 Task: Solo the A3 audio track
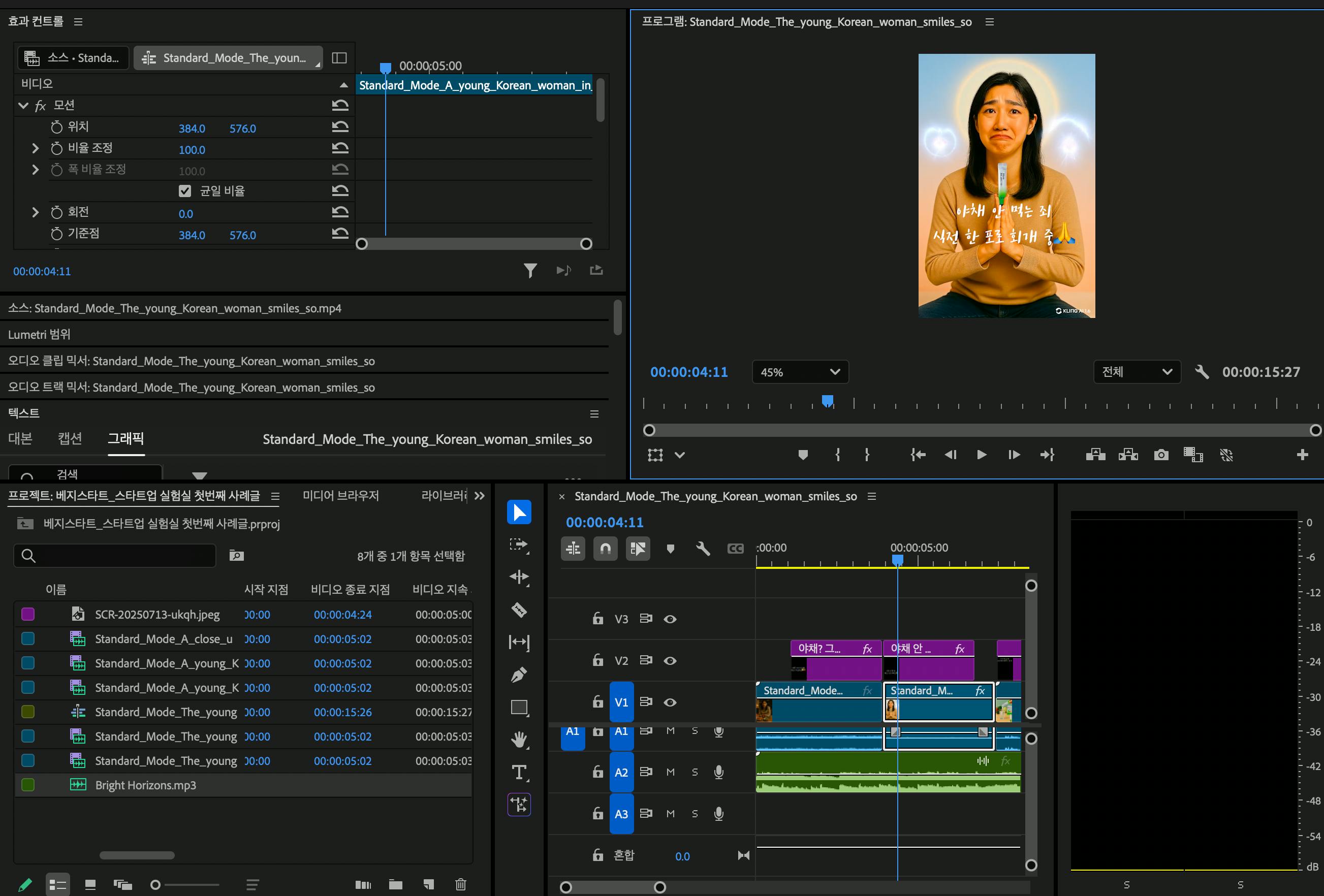695,813
